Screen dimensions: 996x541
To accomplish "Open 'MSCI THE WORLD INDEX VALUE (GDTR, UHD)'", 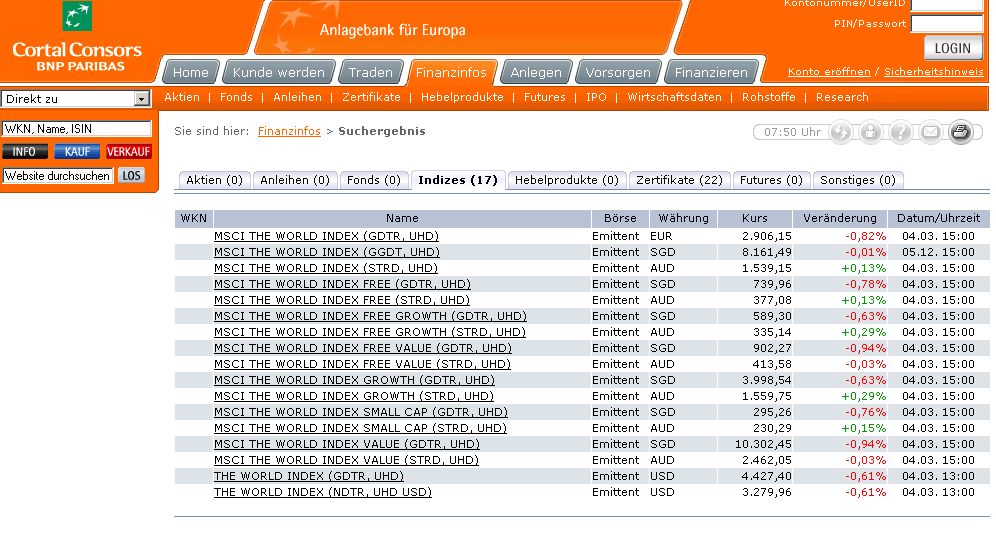I will click(347, 444).
